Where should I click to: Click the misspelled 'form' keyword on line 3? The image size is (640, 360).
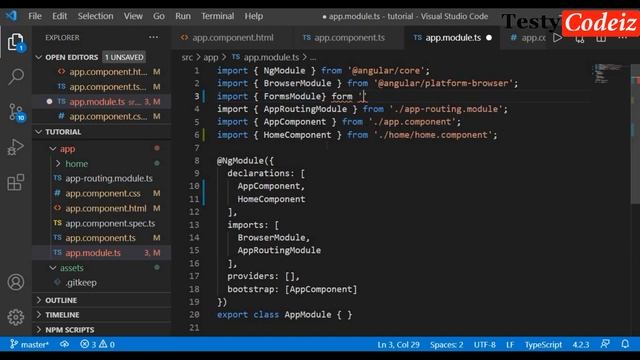342,97
